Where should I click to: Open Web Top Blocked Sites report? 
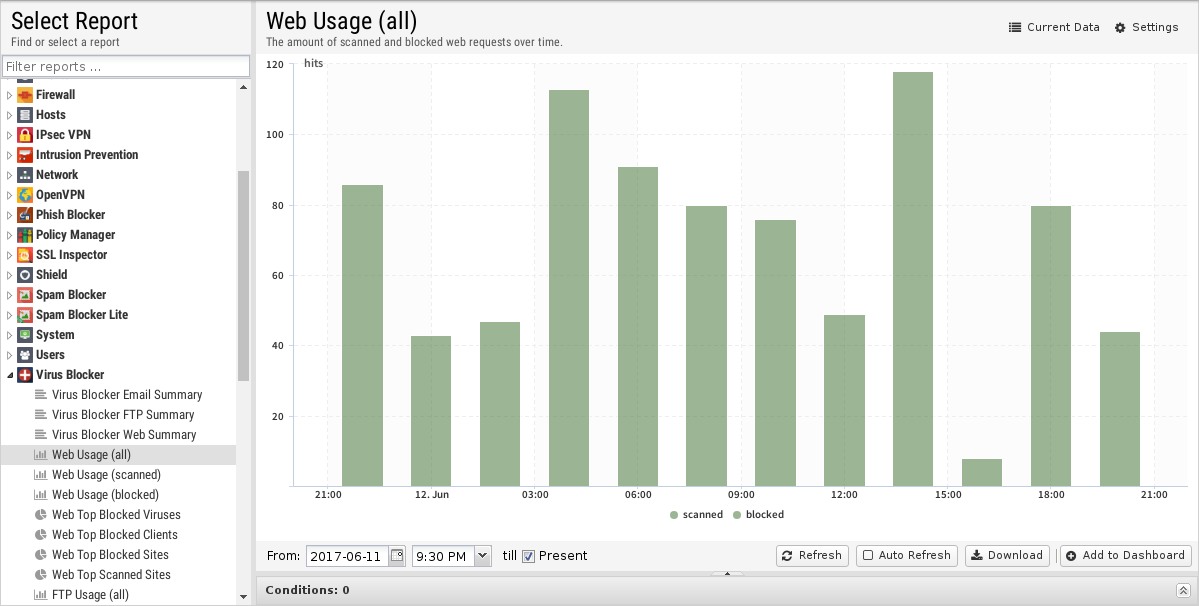click(110, 555)
